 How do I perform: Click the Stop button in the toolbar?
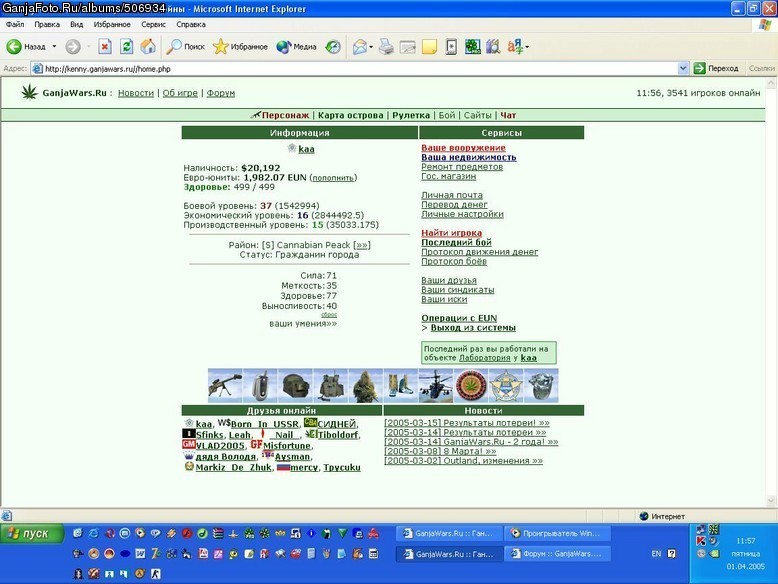click(105, 47)
